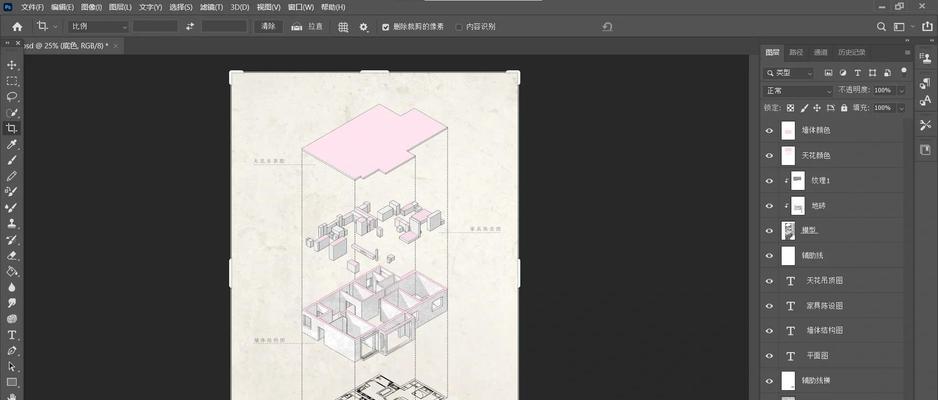The width and height of the screenshot is (938, 400).
Task: Click the Lock all padlock icon
Action: tap(844, 108)
